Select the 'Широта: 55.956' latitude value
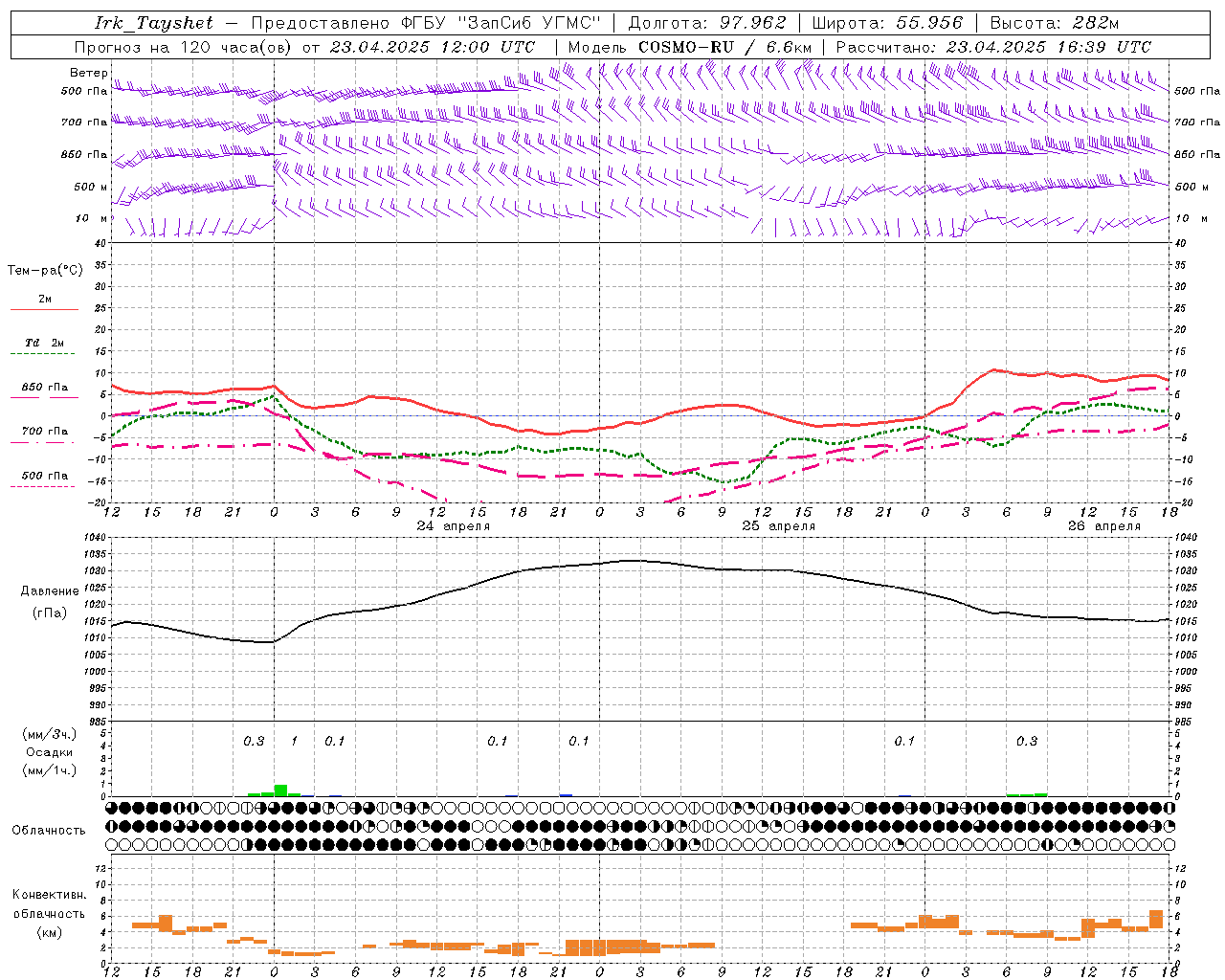 click(x=887, y=23)
